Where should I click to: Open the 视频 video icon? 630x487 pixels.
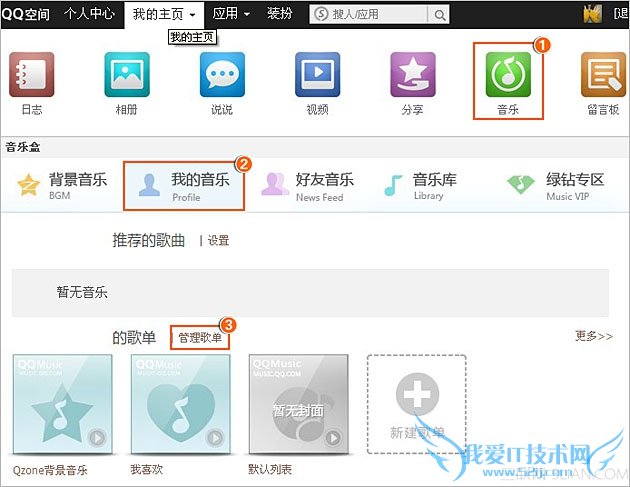click(317, 74)
